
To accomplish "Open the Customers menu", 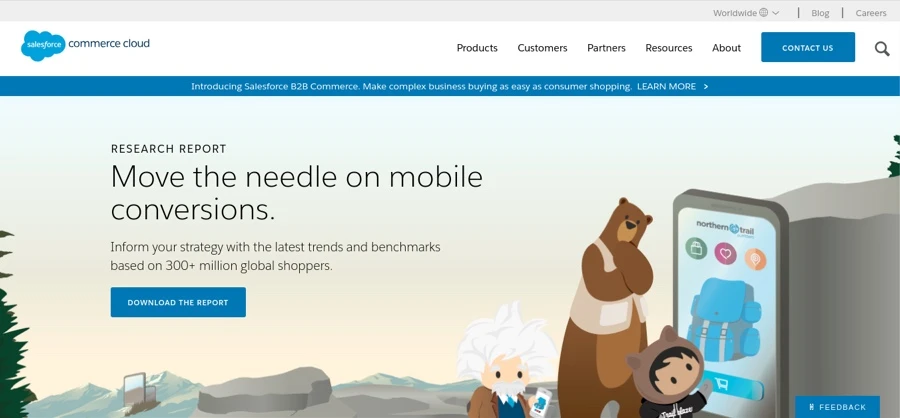I will pos(542,48).
